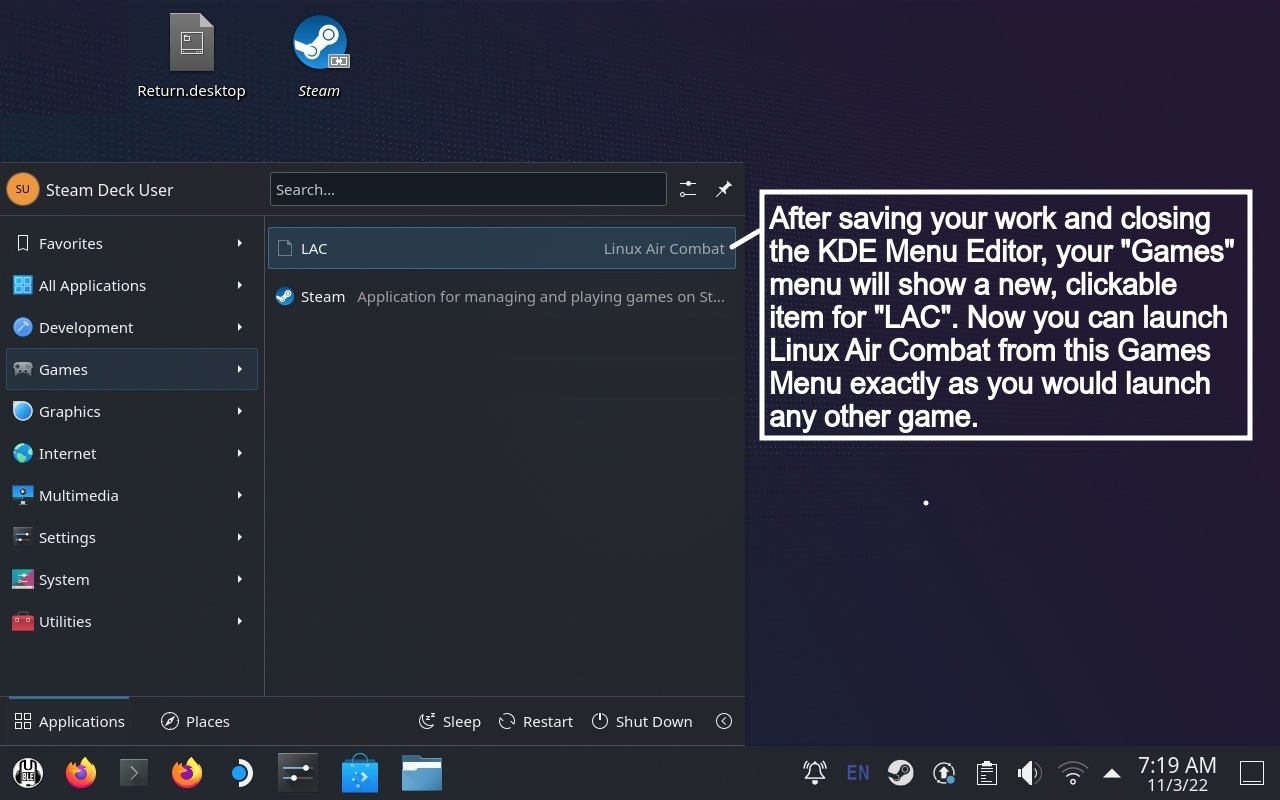Open the system updates tray icon
The image size is (1280, 800).
pos(944,772)
